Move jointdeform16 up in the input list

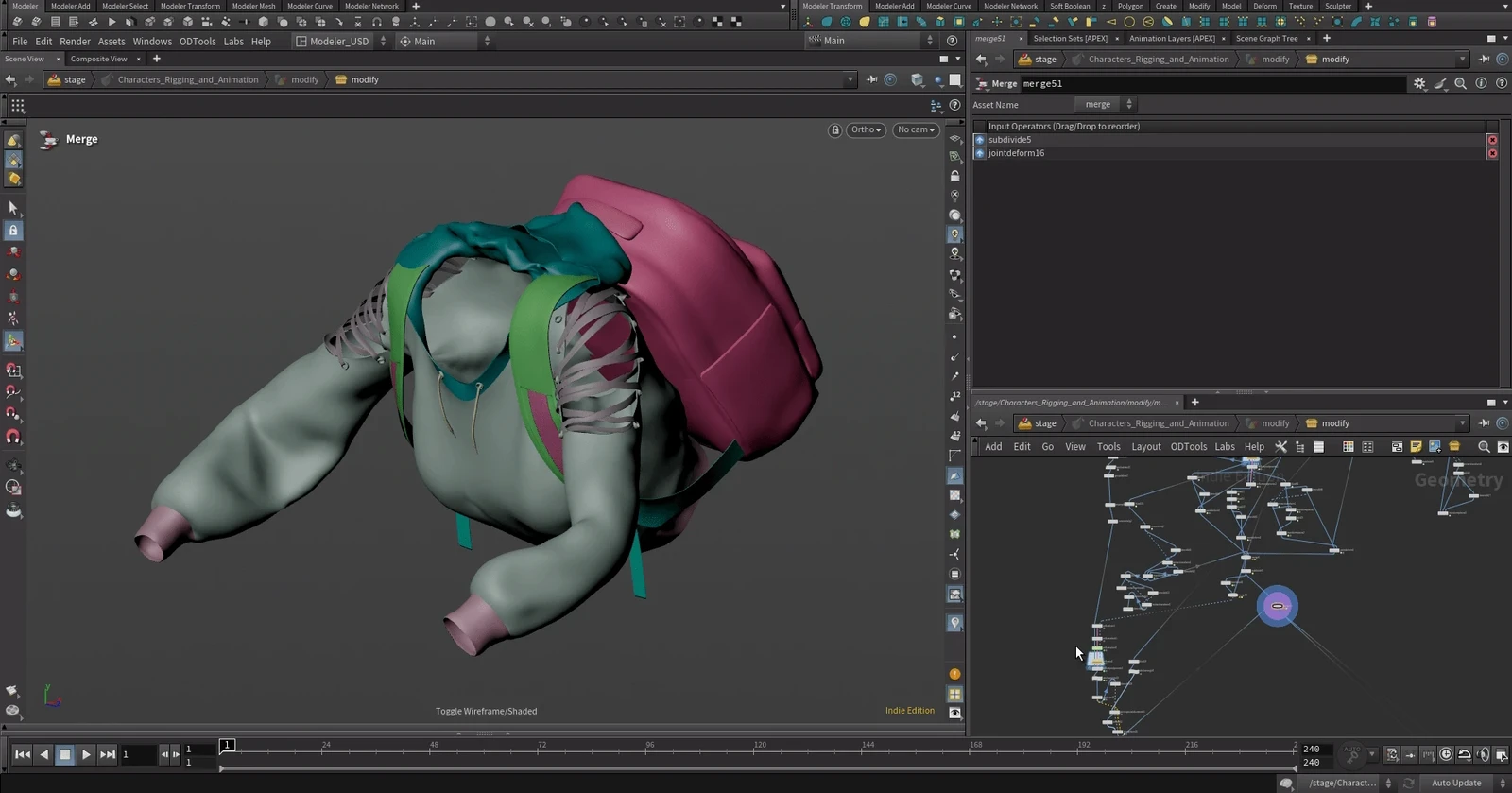point(979,153)
